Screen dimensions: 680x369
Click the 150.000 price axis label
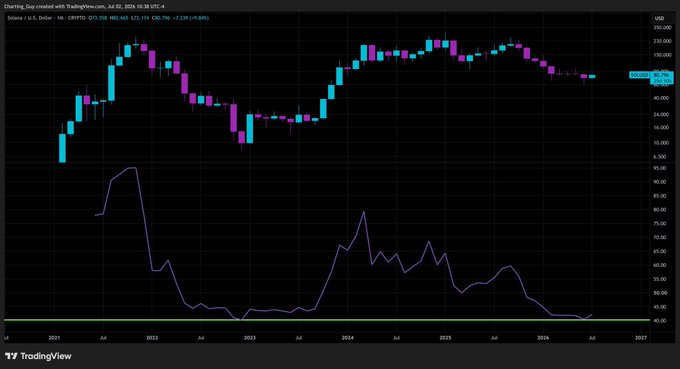click(x=662, y=55)
